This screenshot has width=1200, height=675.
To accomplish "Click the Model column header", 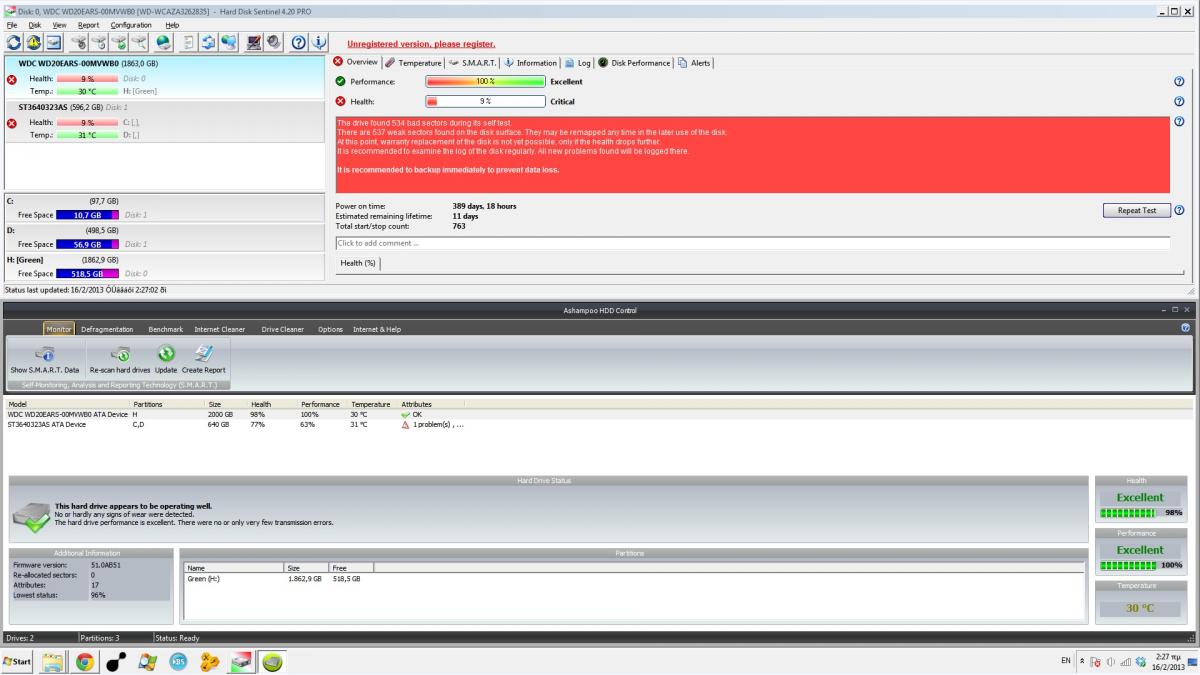I will tap(67, 404).
